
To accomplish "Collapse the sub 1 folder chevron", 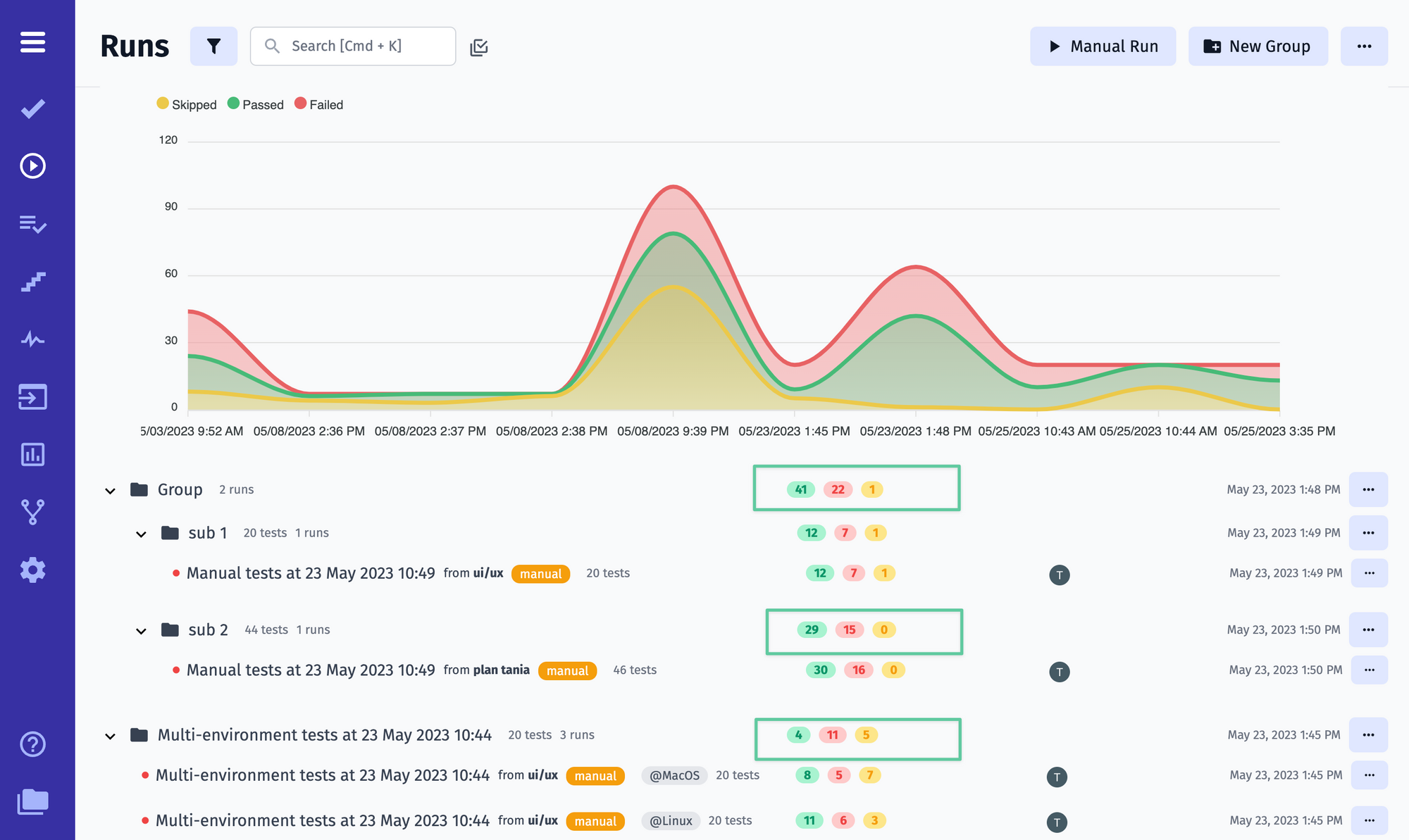I will (x=141, y=534).
